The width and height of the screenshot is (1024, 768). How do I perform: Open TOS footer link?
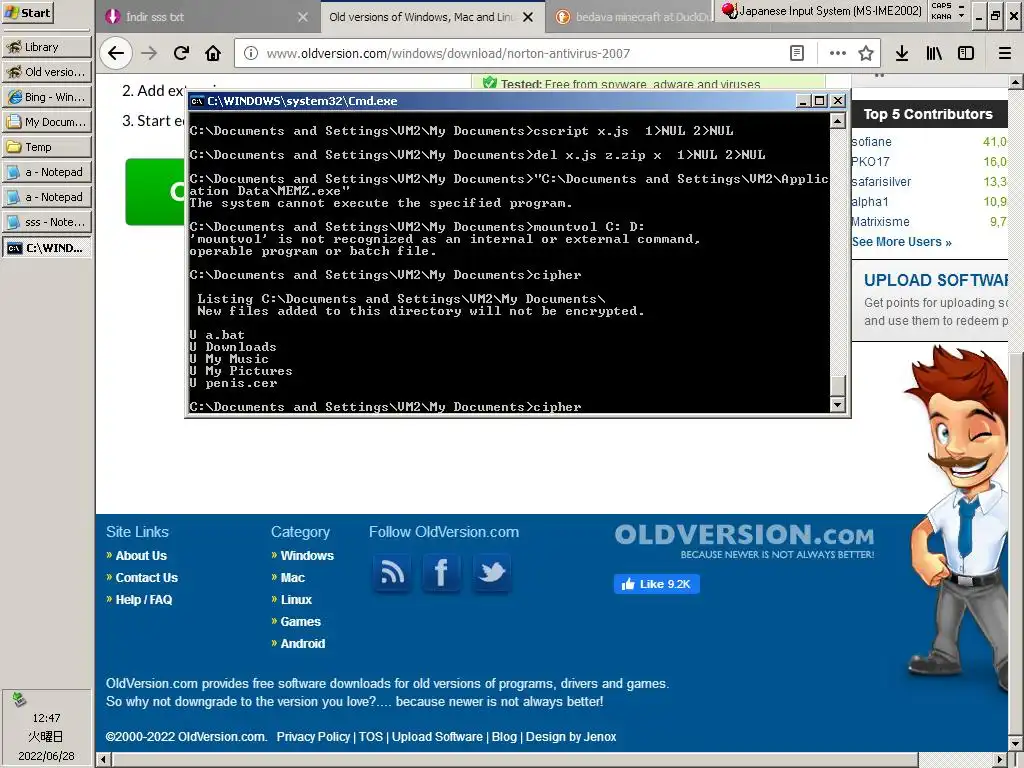(370, 737)
